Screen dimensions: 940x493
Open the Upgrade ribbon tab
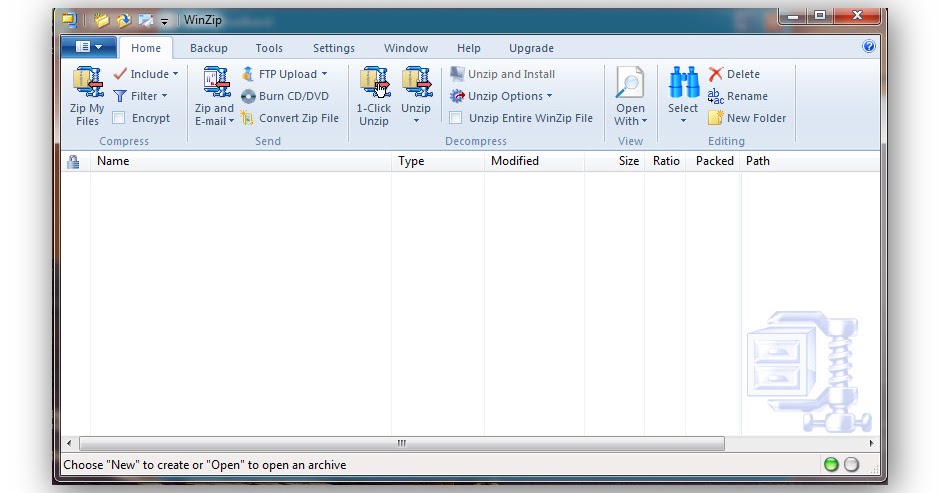(x=531, y=48)
